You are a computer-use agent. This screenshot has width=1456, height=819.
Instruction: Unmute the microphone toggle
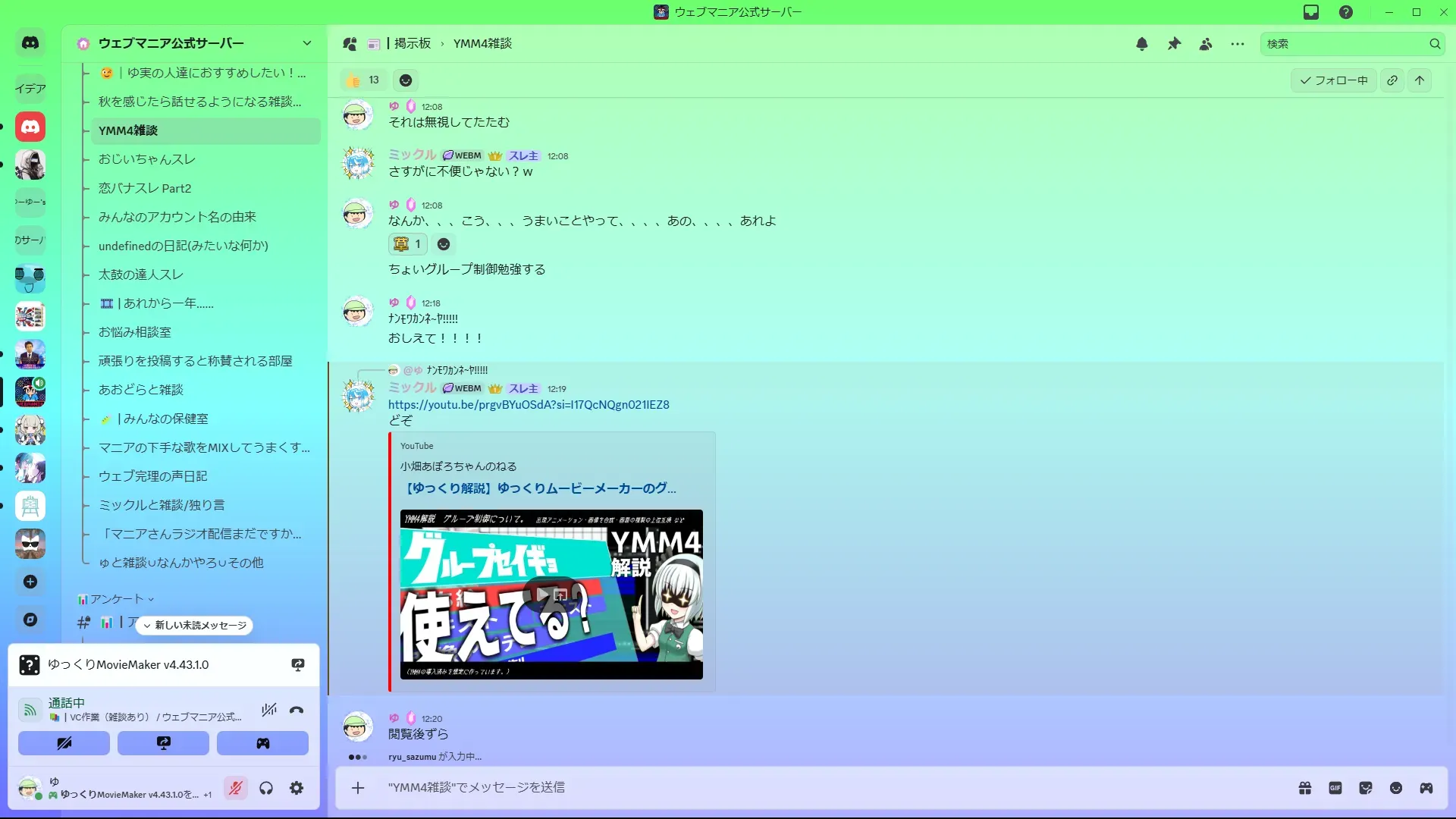tap(236, 789)
